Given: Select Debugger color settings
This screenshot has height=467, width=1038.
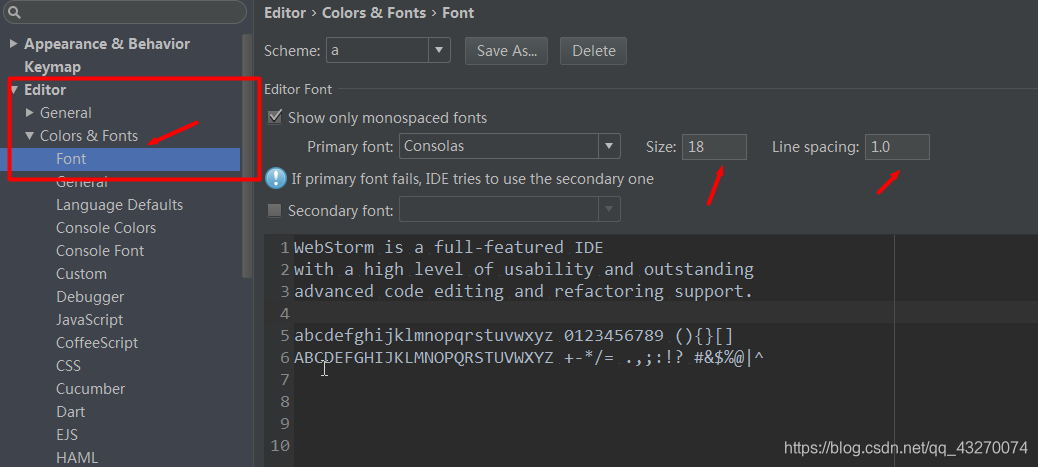Looking at the screenshot, I should (90, 297).
